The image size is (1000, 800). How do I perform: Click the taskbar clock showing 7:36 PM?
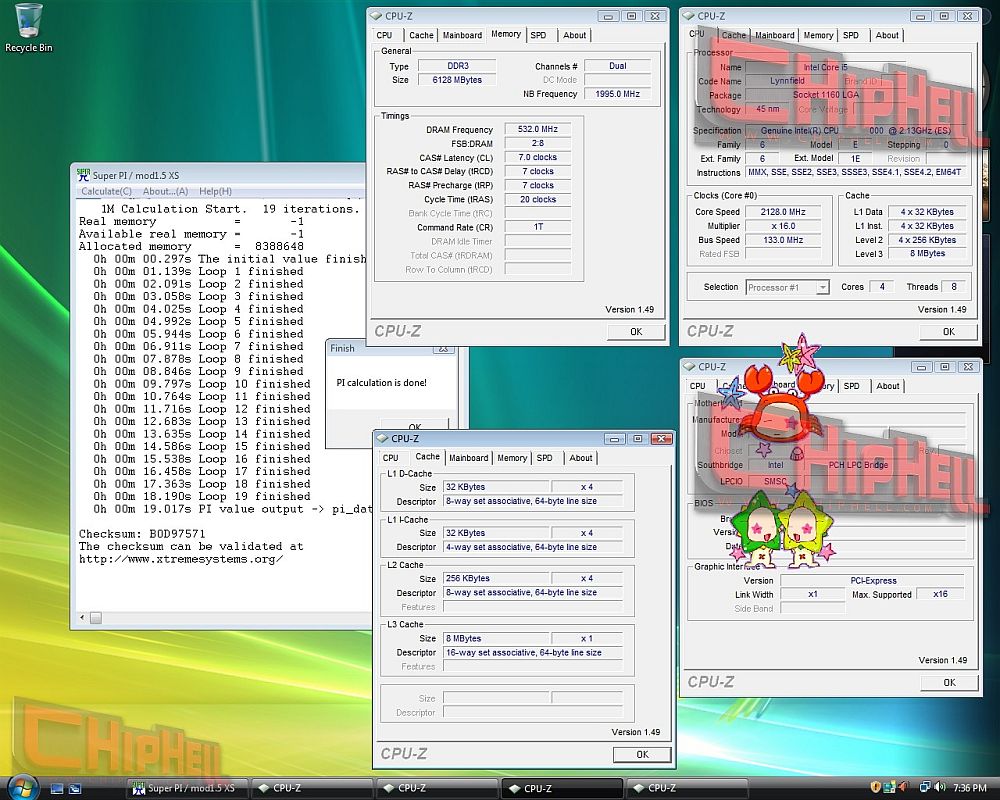[970, 788]
